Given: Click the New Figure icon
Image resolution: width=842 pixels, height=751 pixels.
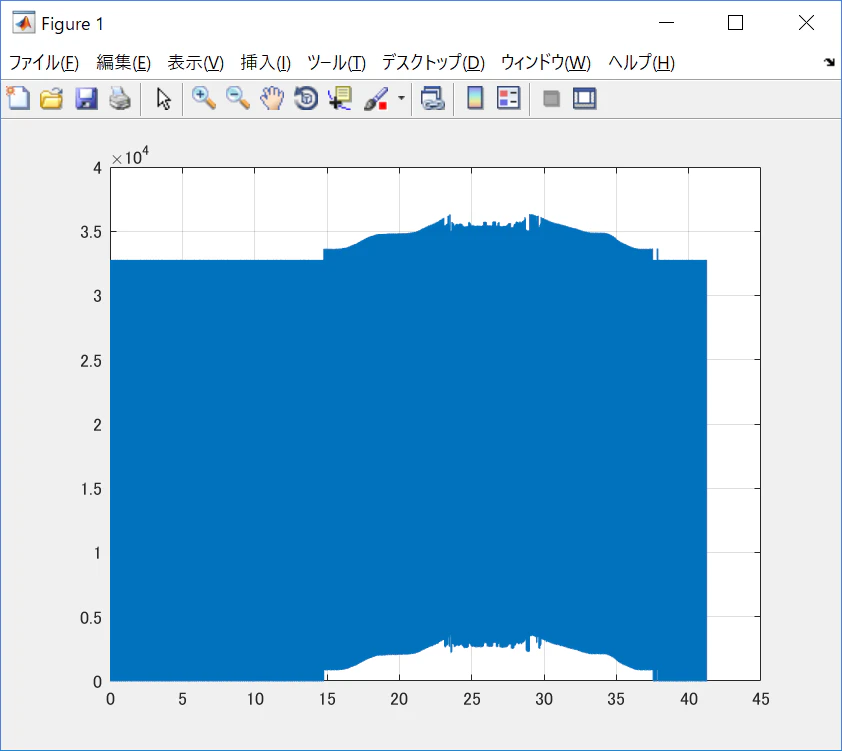Looking at the screenshot, I should (18, 99).
